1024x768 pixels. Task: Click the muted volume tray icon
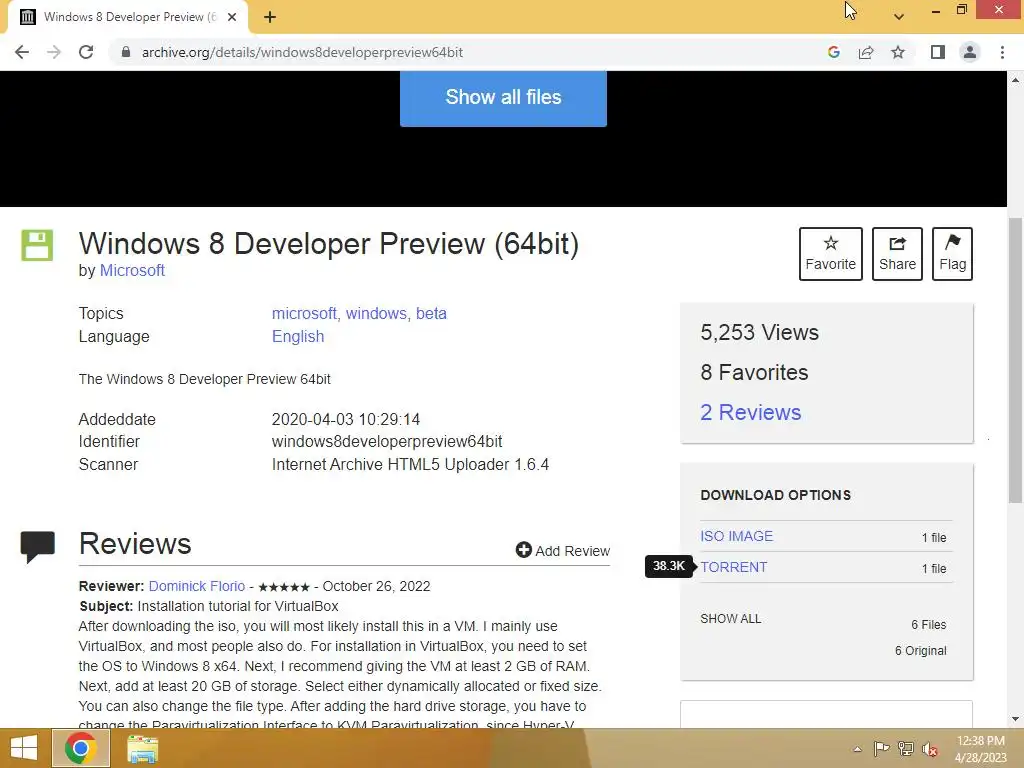tap(930, 749)
